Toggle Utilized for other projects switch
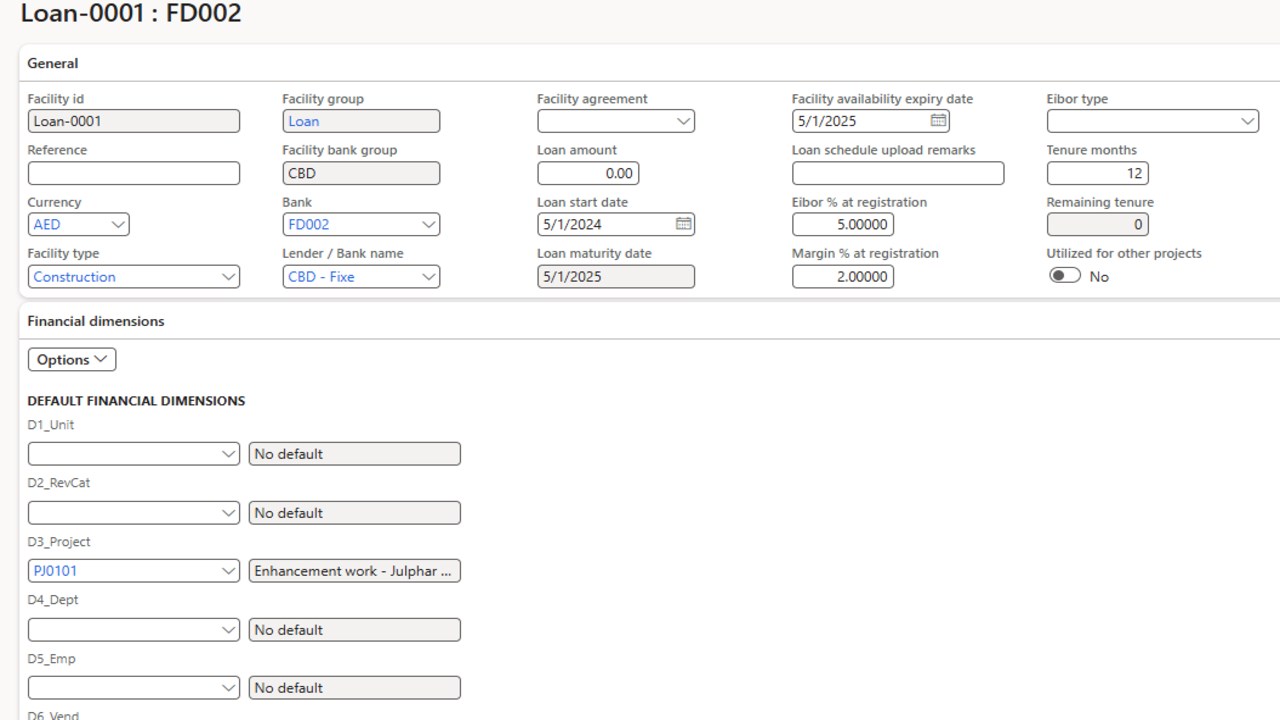This screenshot has height=720, width=1280. 1065,276
